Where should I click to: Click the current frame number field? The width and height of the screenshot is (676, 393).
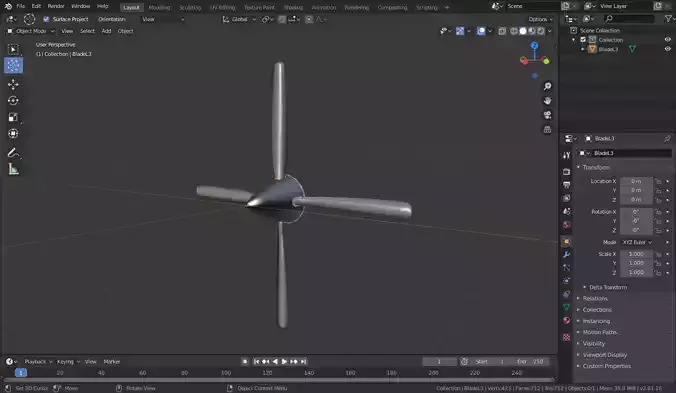click(439, 362)
